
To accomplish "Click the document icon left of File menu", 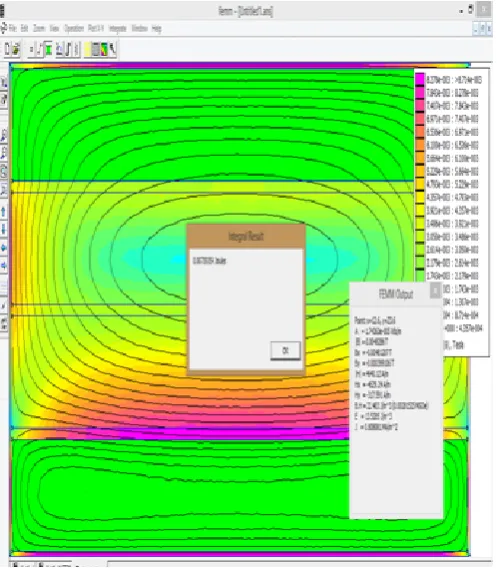I will [4, 28].
